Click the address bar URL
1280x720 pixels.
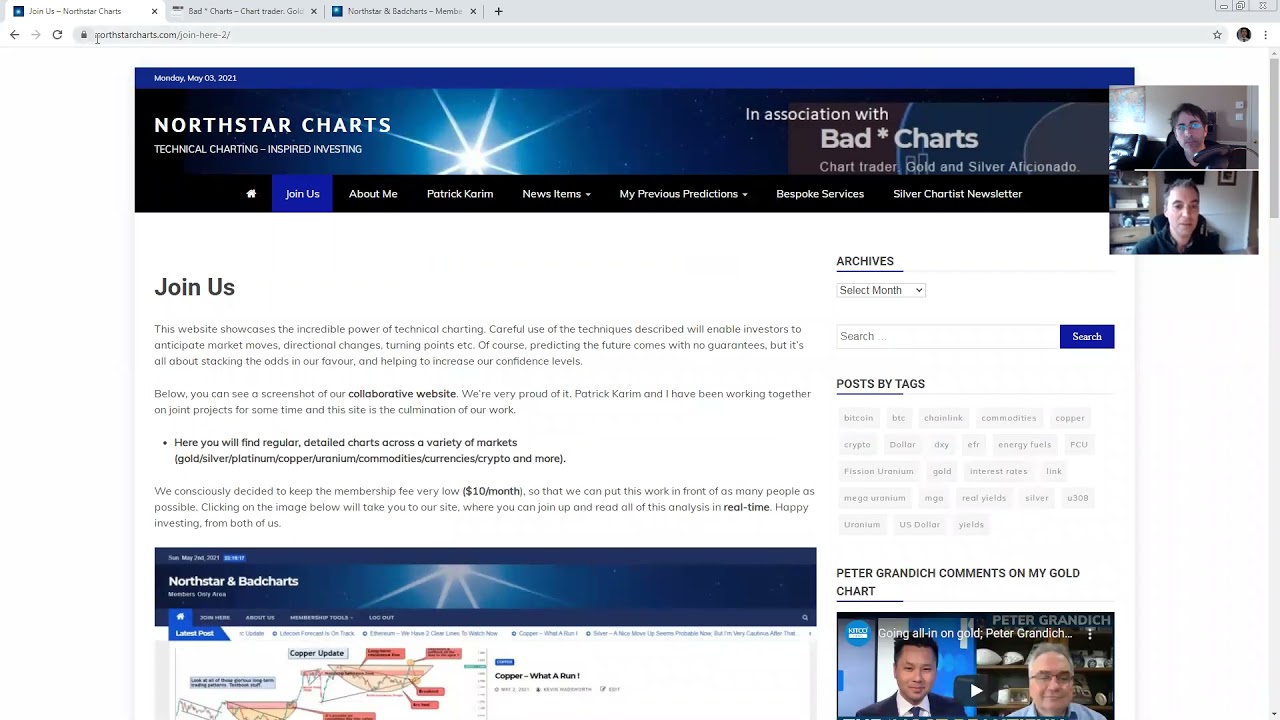(162, 35)
